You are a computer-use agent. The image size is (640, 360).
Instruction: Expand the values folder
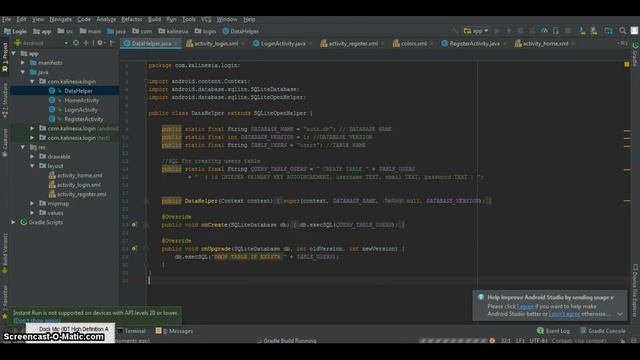point(32,213)
